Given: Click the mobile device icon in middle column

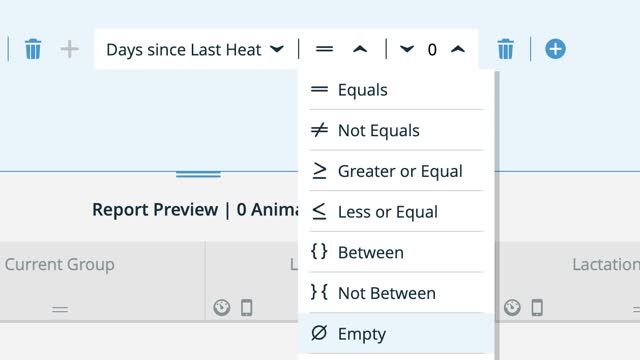Looking at the screenshot, I should click(x=247, y=308).
